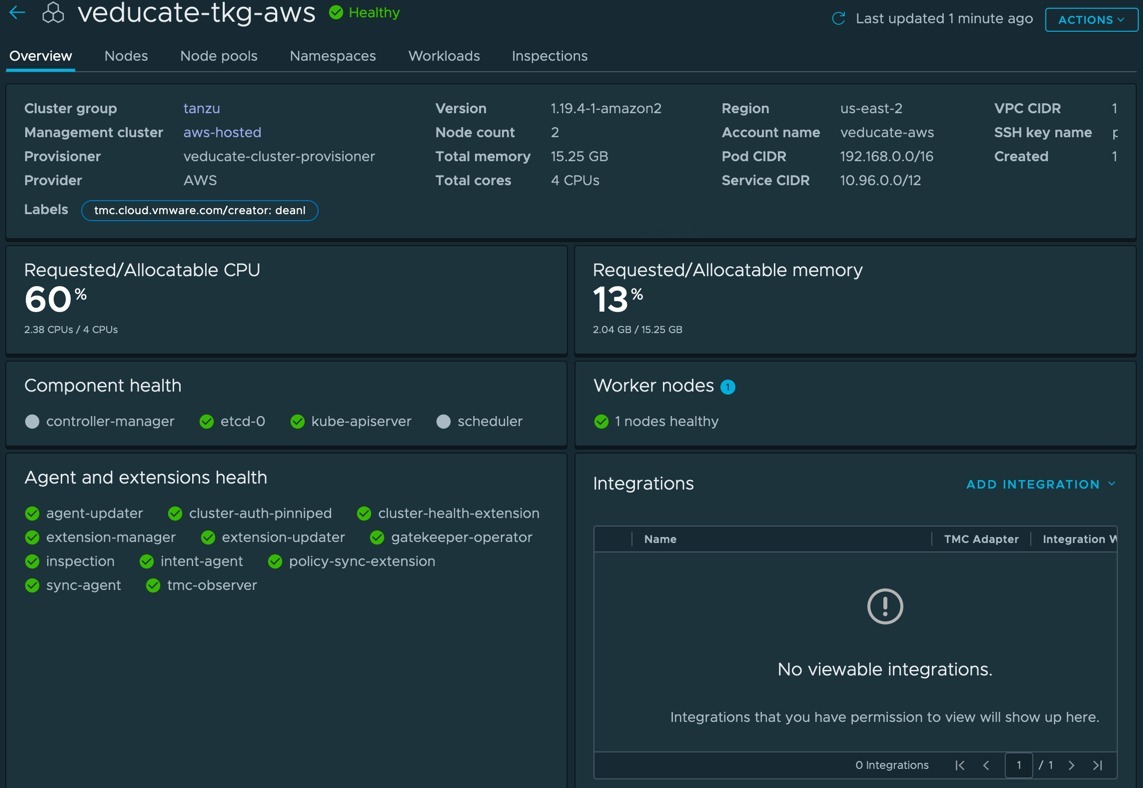Click the controller-manager grey status icon
The width and height of the screenshot is (1143, 788).
[32, 421]
